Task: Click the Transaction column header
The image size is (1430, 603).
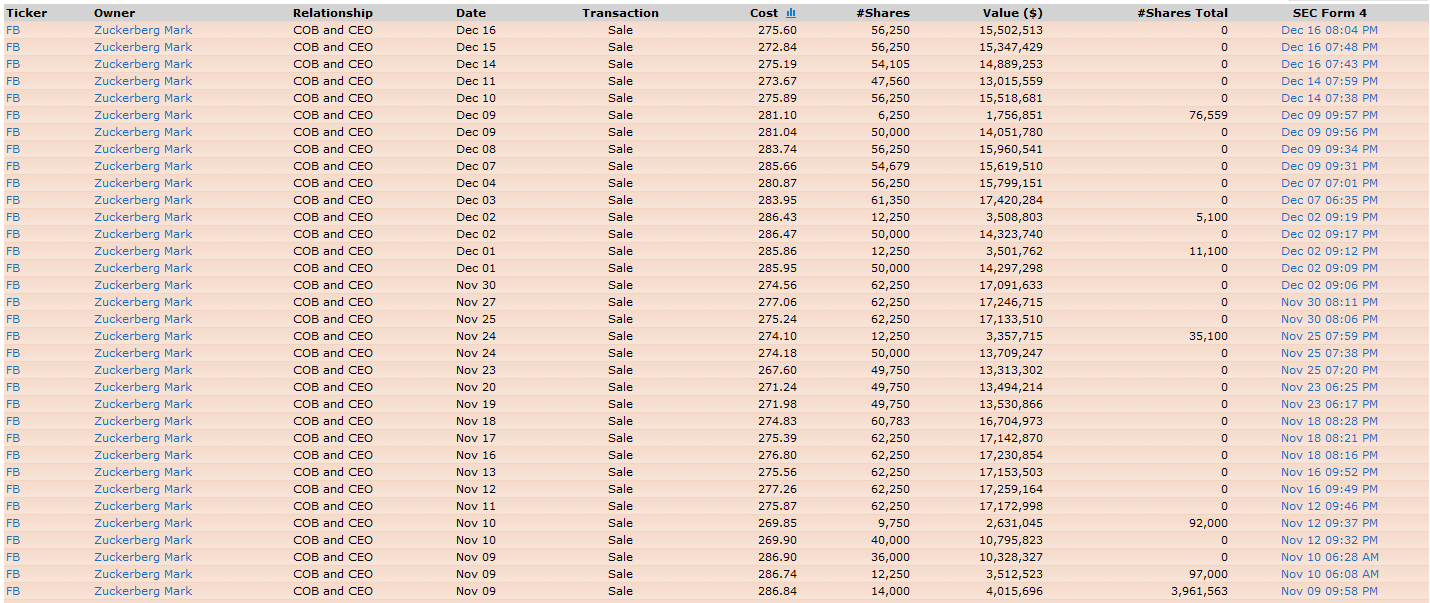Action: pyautogui.click(x=620, y=13)
